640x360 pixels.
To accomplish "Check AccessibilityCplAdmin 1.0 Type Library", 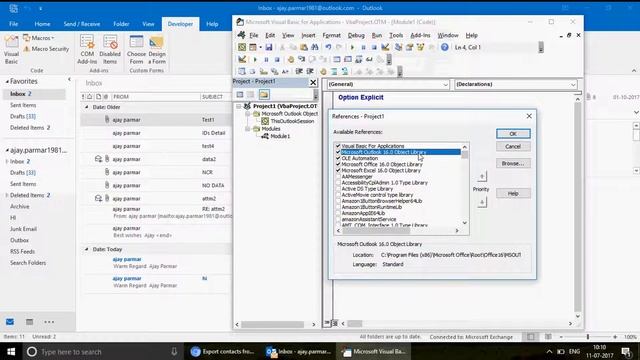I will (338, 183).
